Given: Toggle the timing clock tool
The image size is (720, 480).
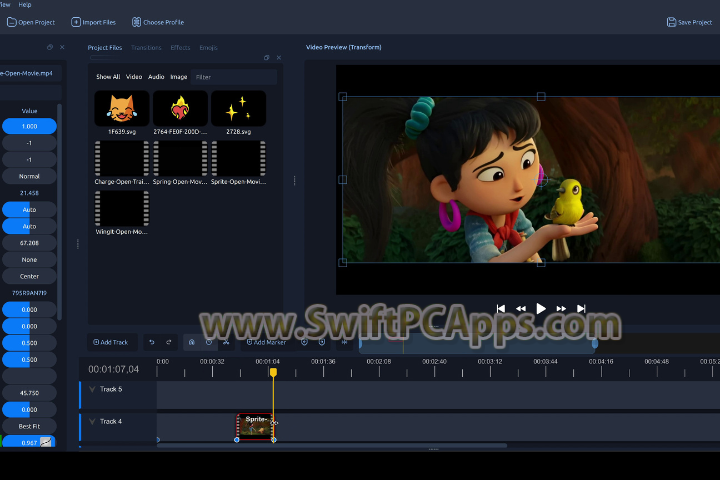Looking at the screenshot, I should [209, 342].
